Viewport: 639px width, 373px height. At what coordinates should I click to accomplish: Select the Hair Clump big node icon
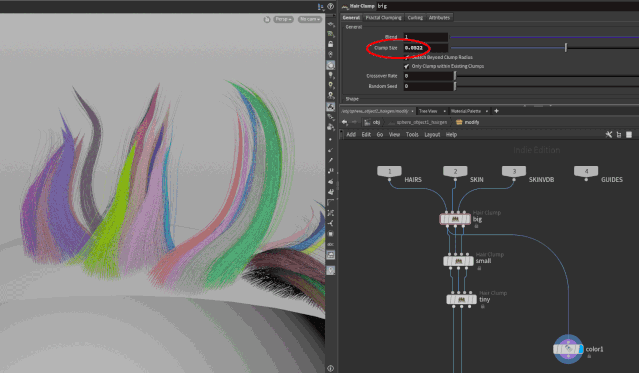[455, 219]
